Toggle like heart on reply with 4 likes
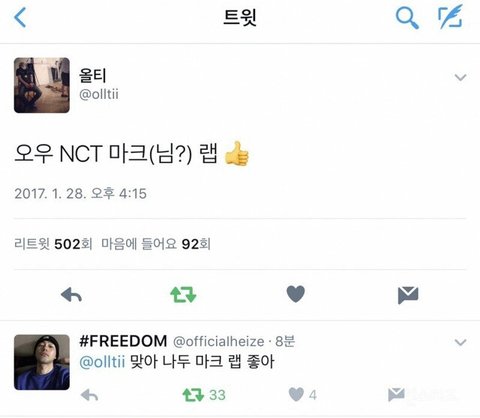Viewport: 480px width, 418px height. [296, 395]
